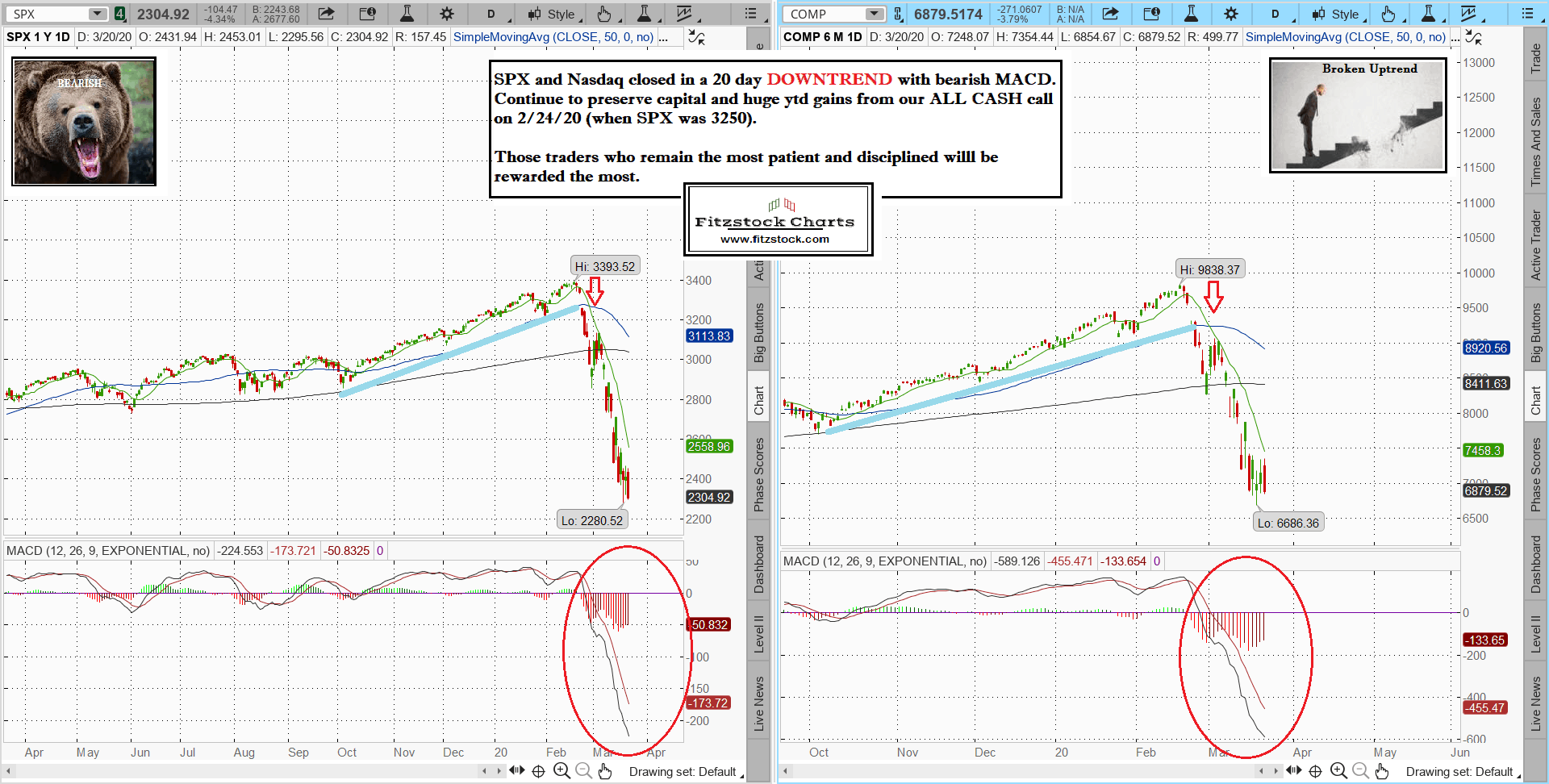The height and width of the screenshot is (784, 1549).
Task: Click pan hand icon below COMP chart
Action: point(1382,771)
